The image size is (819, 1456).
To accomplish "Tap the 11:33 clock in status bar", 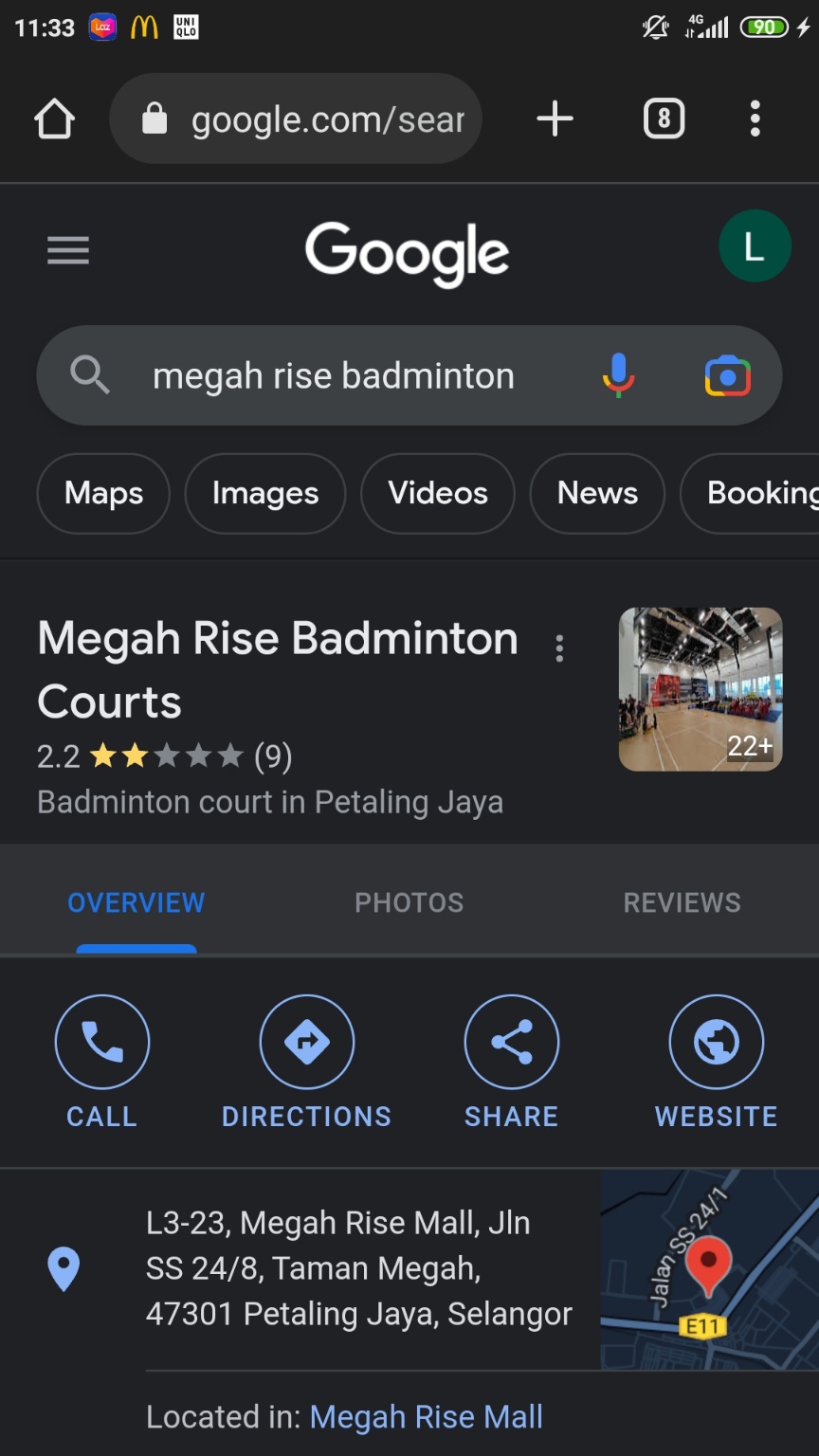I will point(45,27).
